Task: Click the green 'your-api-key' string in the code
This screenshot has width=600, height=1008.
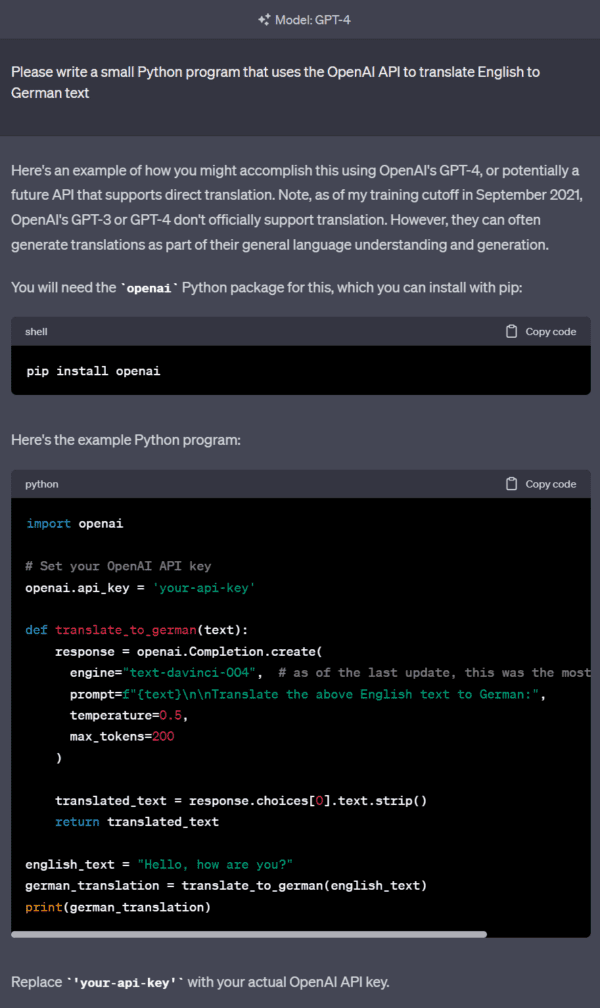Action: click(204, 588)
